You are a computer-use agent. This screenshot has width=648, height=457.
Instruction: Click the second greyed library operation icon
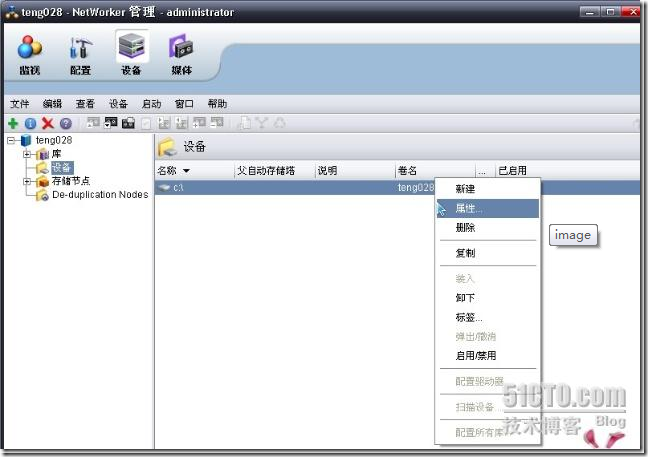point(181,123)
